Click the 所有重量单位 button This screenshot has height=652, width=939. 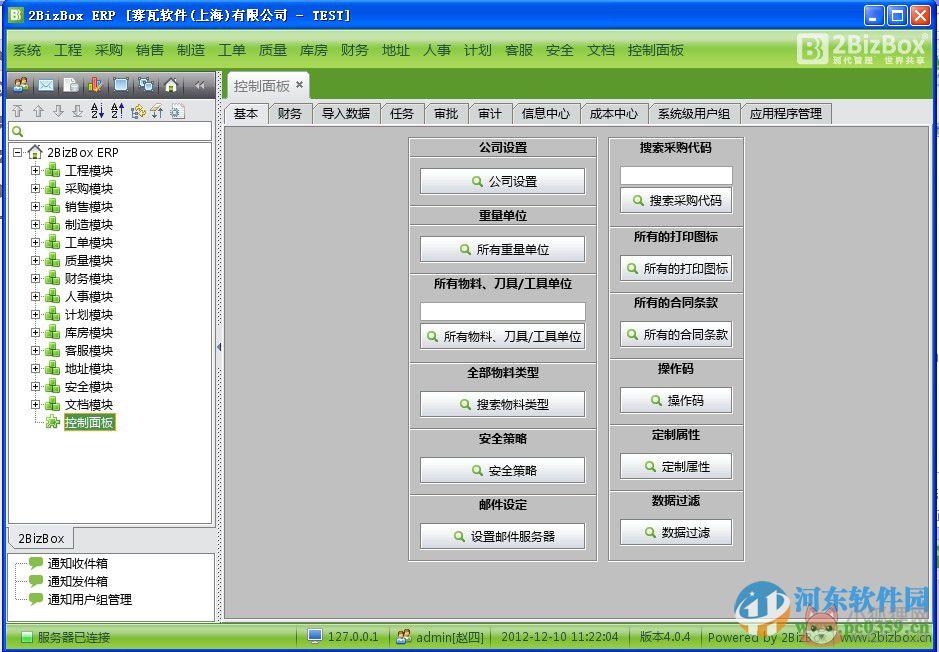[x=502, y=249]
